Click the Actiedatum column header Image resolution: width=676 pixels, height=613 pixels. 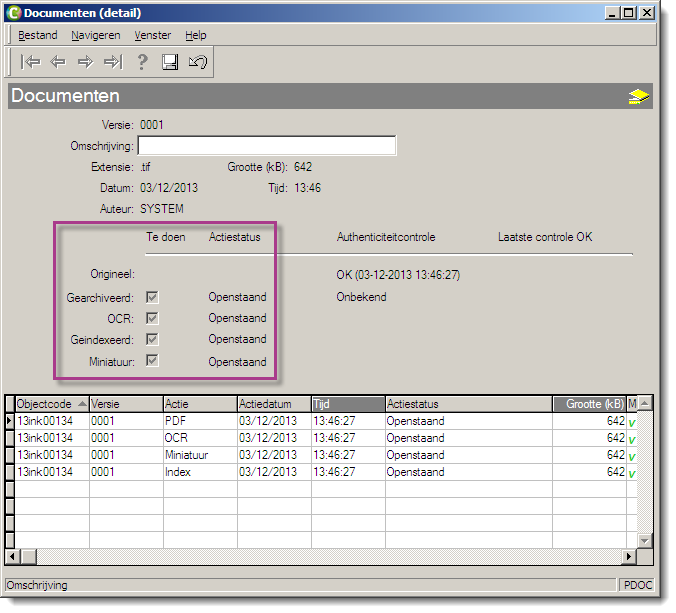pyautogui.click(x=275, y=404)
